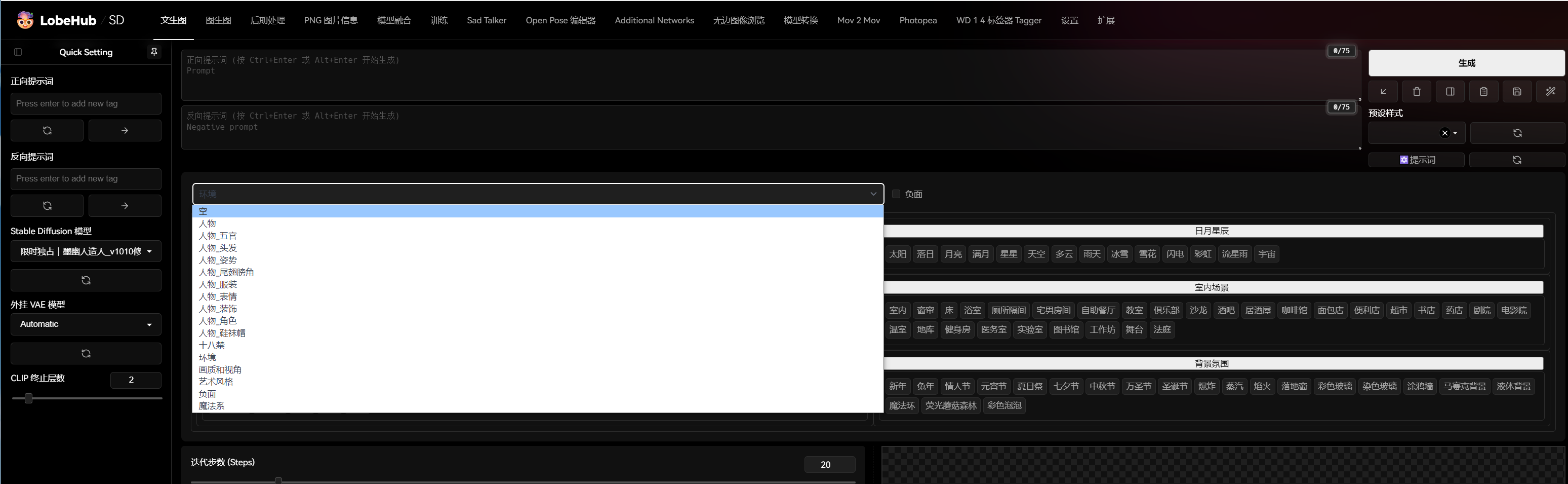Switch to the 图生图 tab

tap(219, 20)
